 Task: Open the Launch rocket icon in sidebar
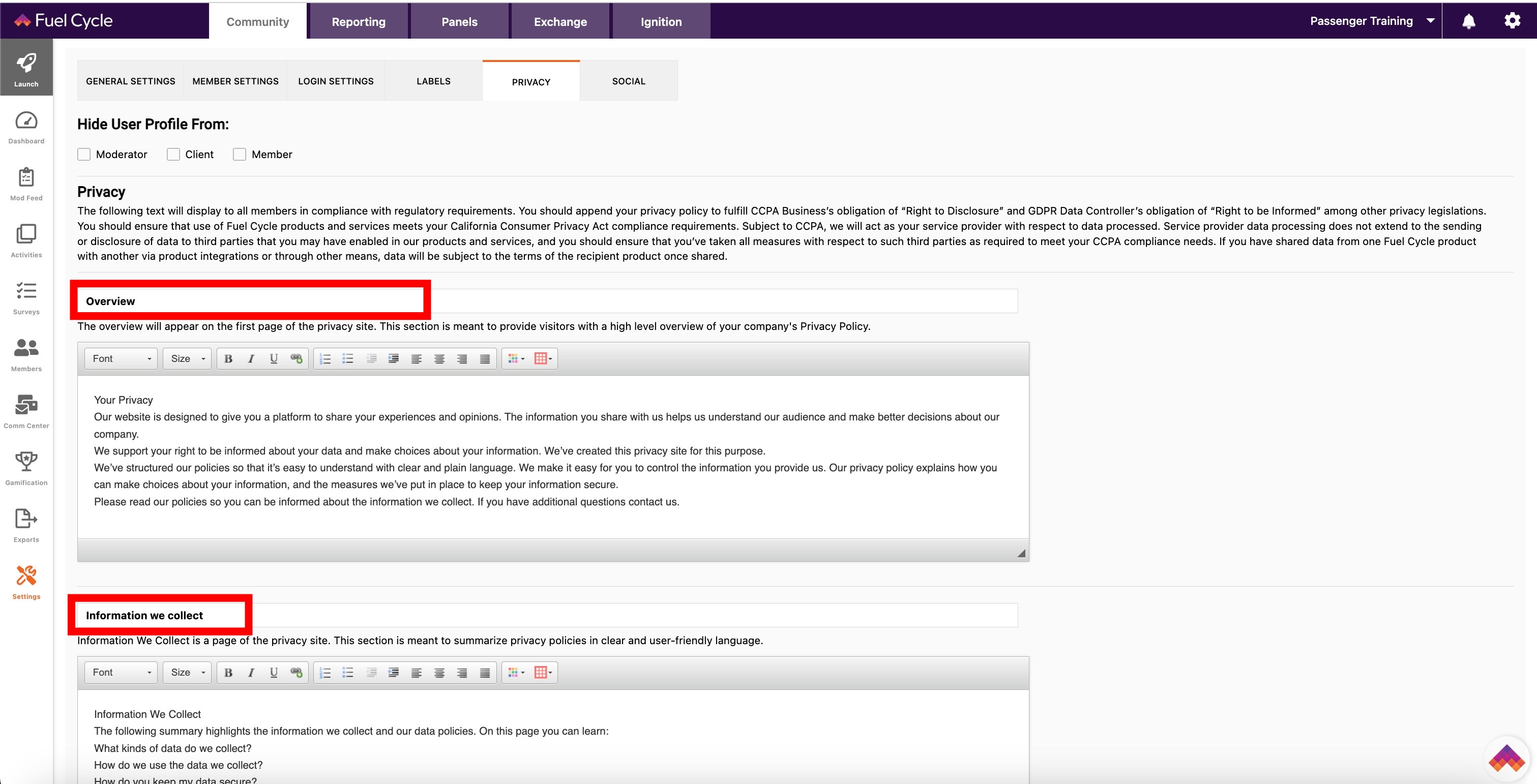click(x=26, y=68)
